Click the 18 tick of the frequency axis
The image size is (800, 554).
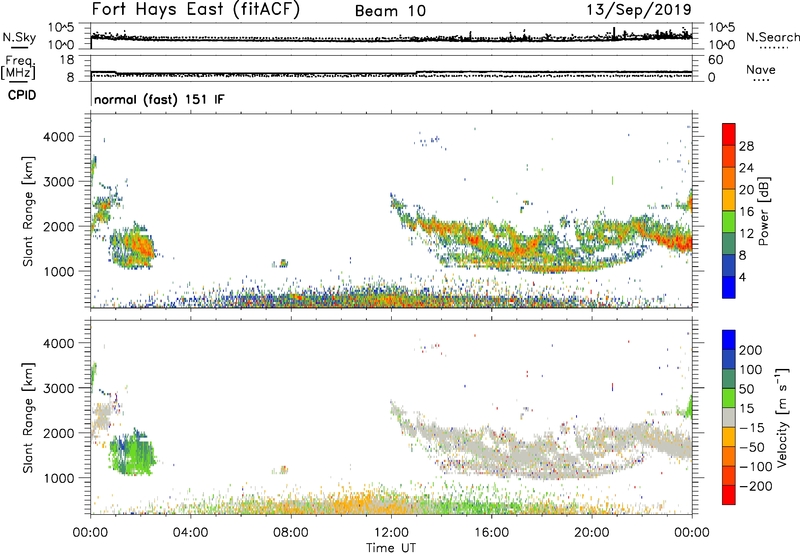point(67,60)
